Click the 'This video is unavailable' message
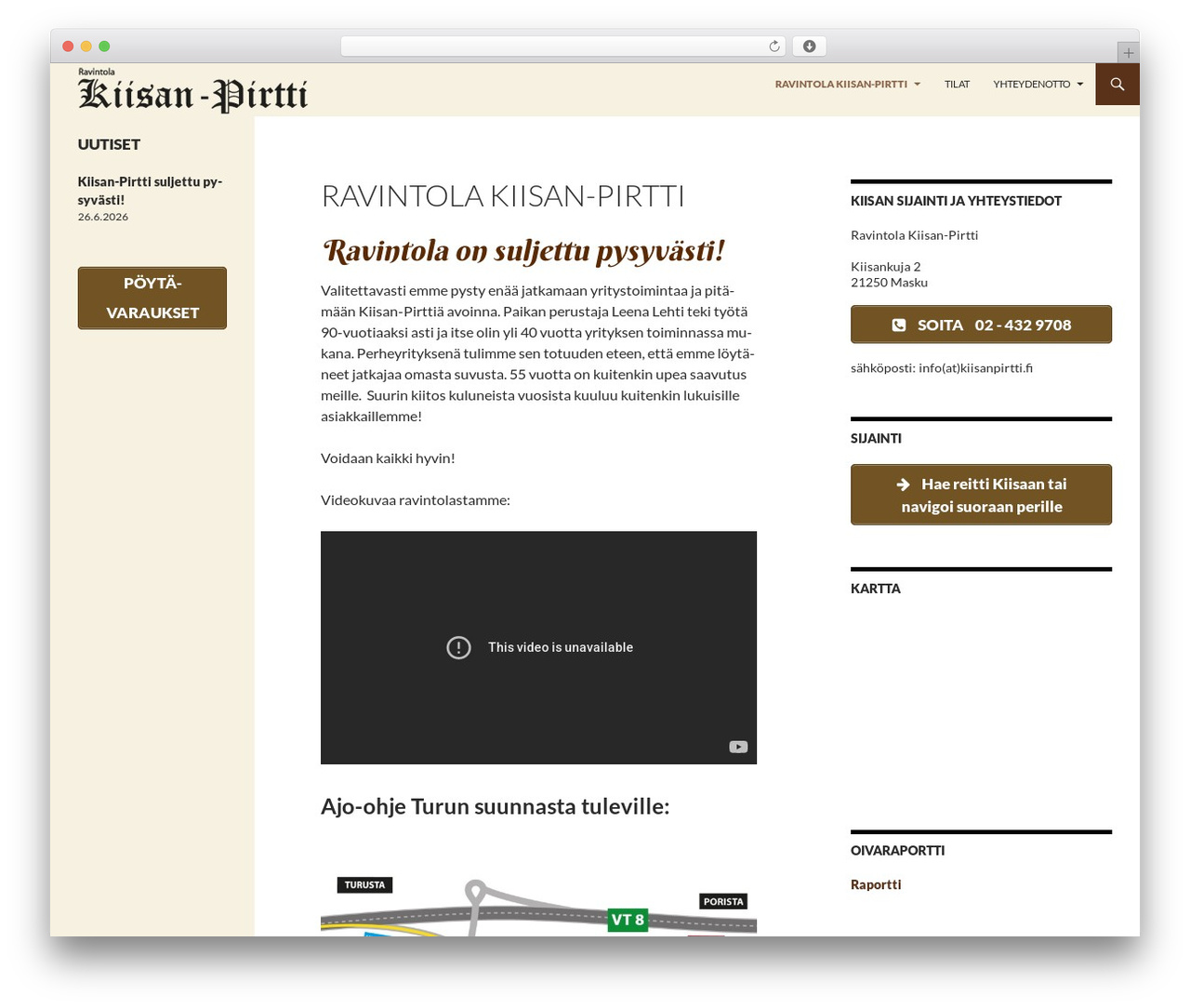 click(561, 647)
